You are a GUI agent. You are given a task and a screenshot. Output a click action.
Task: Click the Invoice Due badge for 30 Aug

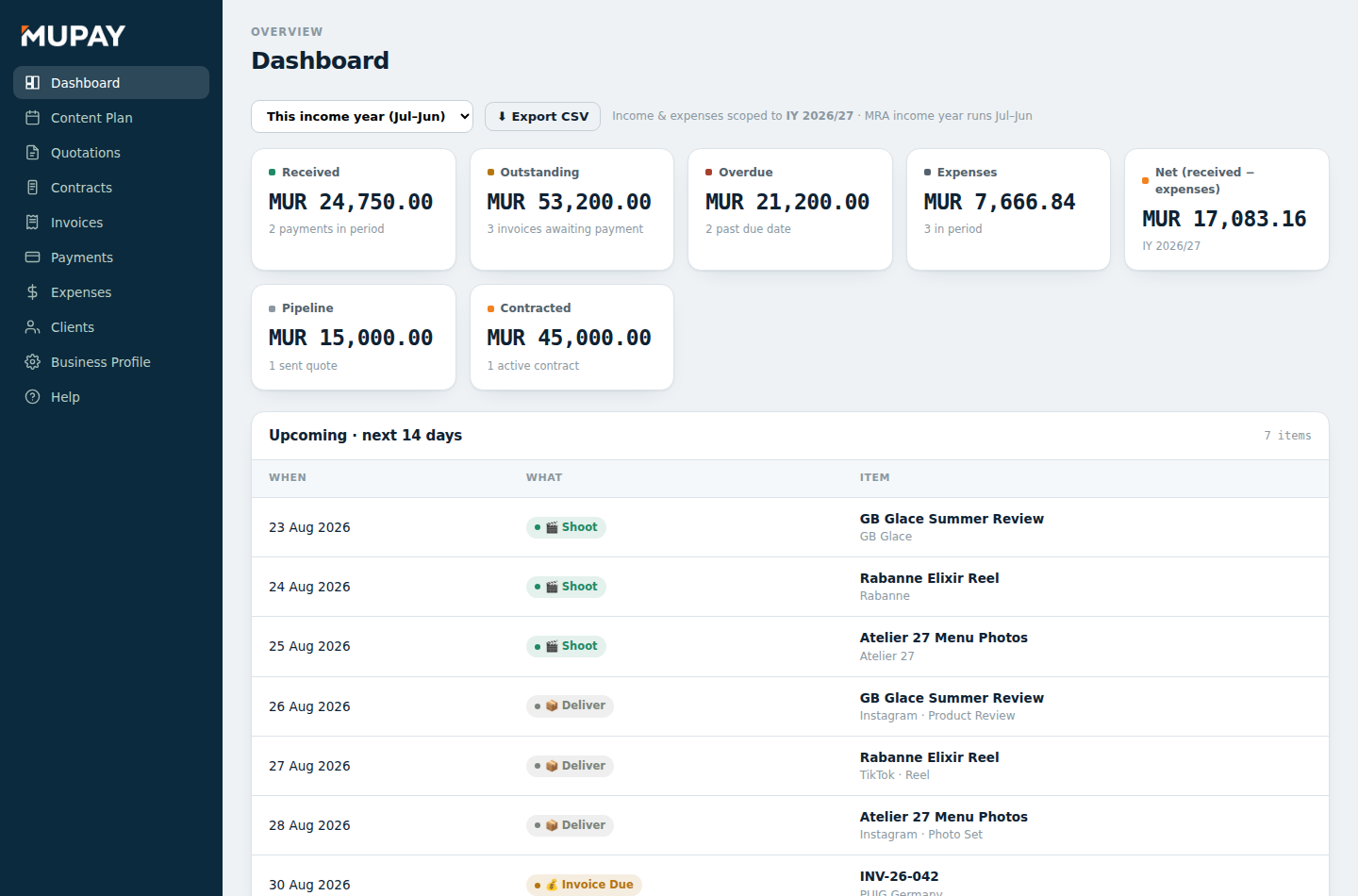[x=584, y=885]
